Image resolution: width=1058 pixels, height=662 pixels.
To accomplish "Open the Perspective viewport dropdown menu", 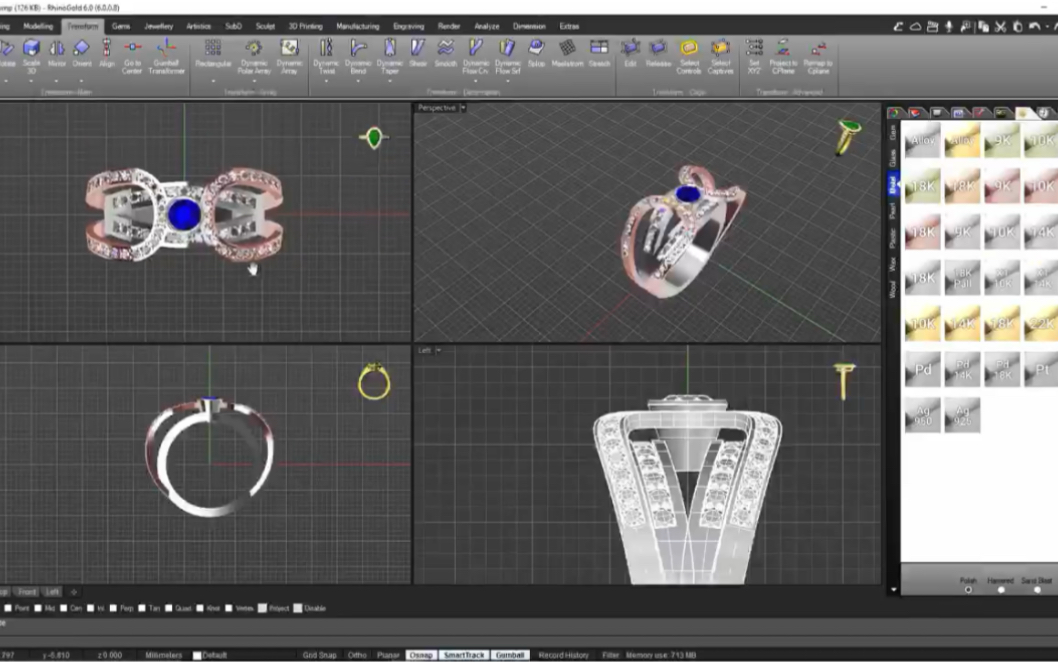I will (463, 108).
